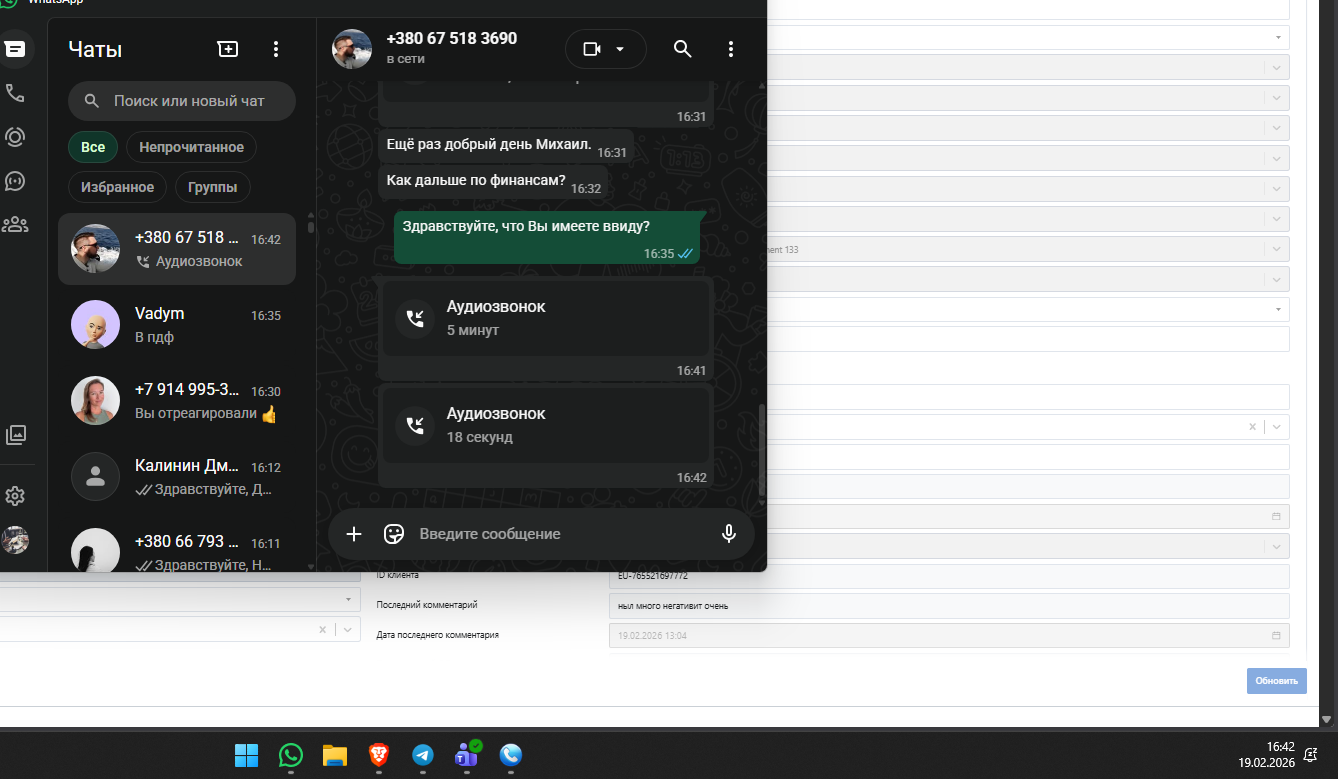Select the Все chat filter
Screen dimensions: 1338x779
[x=93, y=147]
